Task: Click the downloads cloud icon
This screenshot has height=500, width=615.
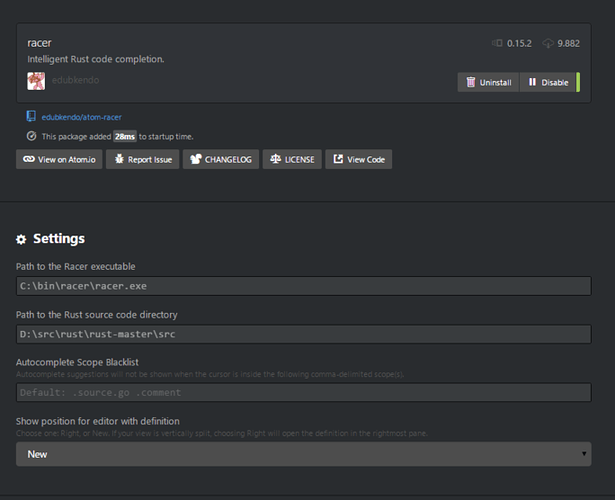Action: [x=548, y=43]
